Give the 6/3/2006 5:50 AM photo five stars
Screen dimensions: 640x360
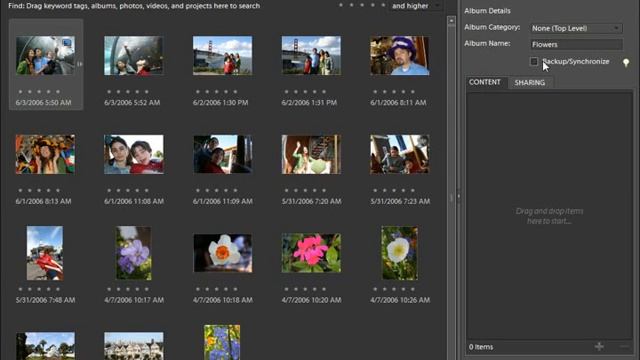[x=58, y=91]
